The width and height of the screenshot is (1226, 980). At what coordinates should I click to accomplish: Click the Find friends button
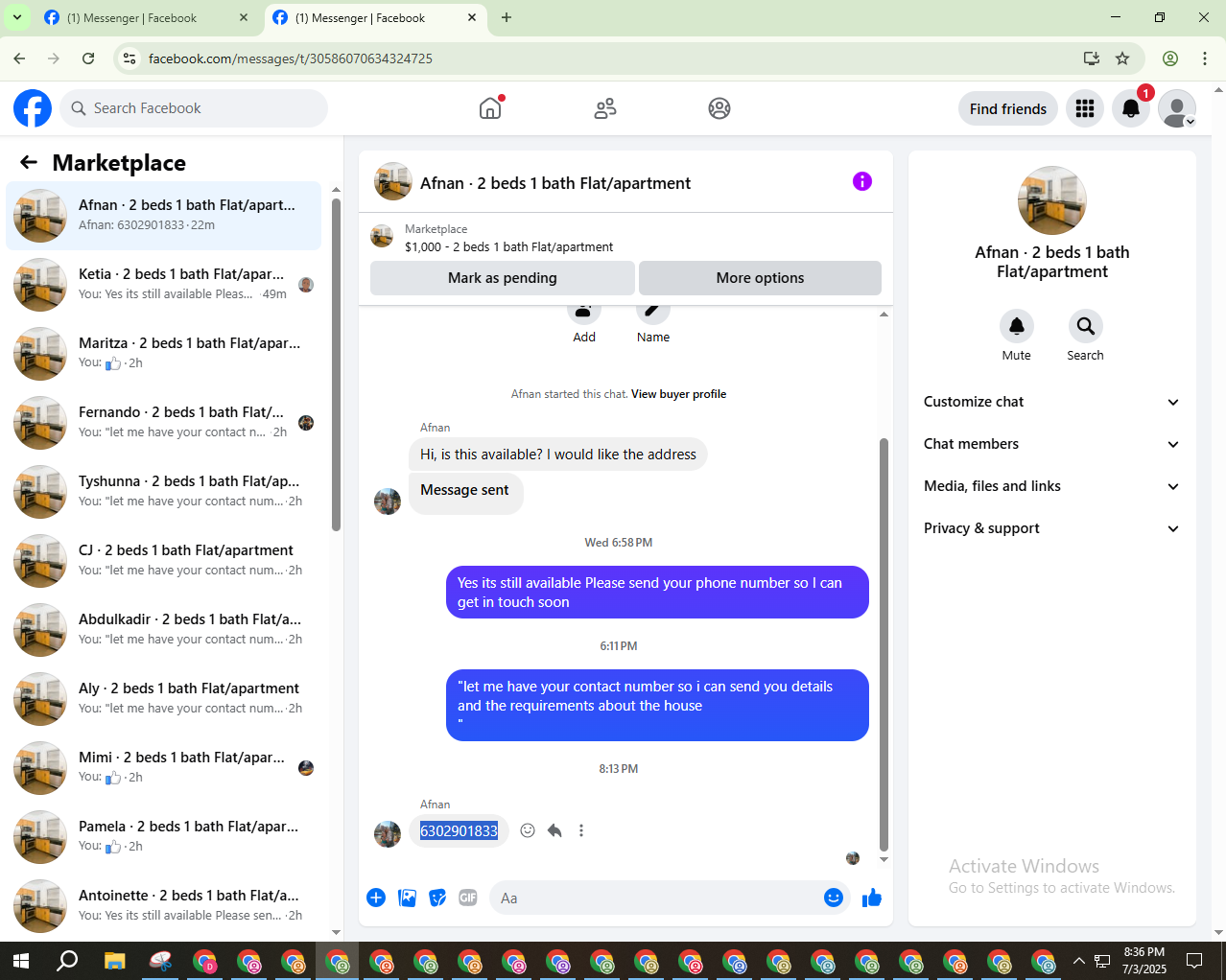pos(1008,108)
